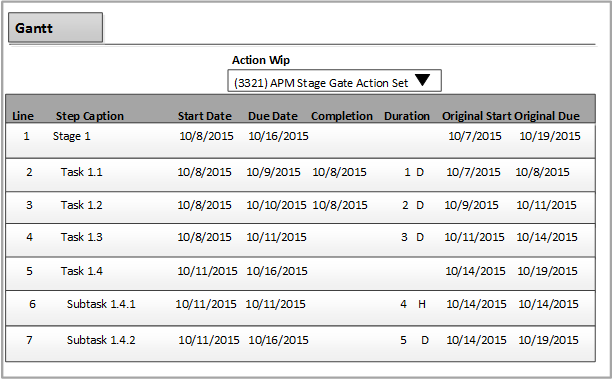This screenshot has width=613, height=379.
Task: Click the Due Date column header
Action: tap(273, 116)
